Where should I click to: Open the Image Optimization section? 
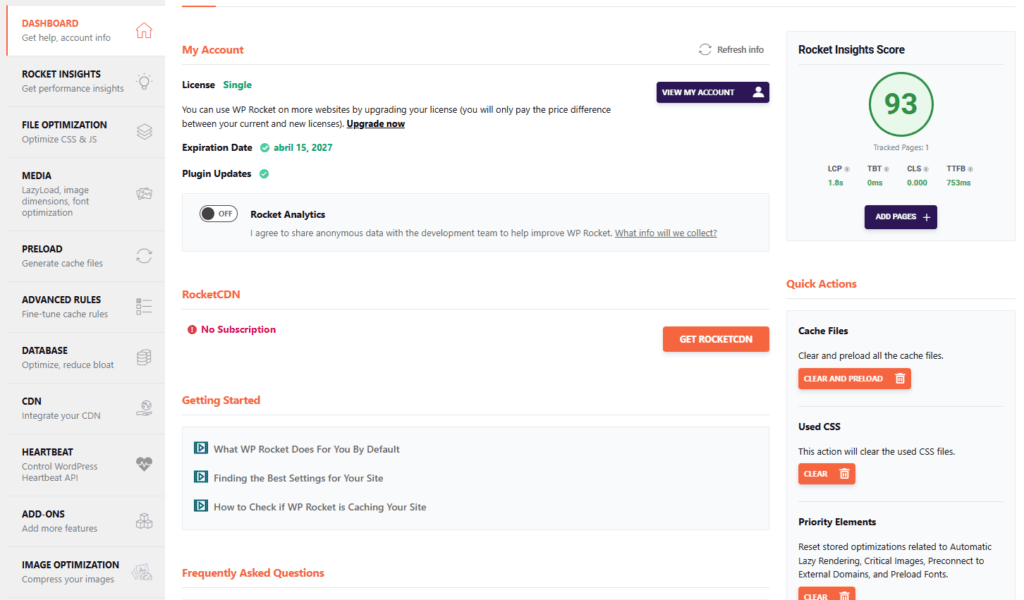86,572
